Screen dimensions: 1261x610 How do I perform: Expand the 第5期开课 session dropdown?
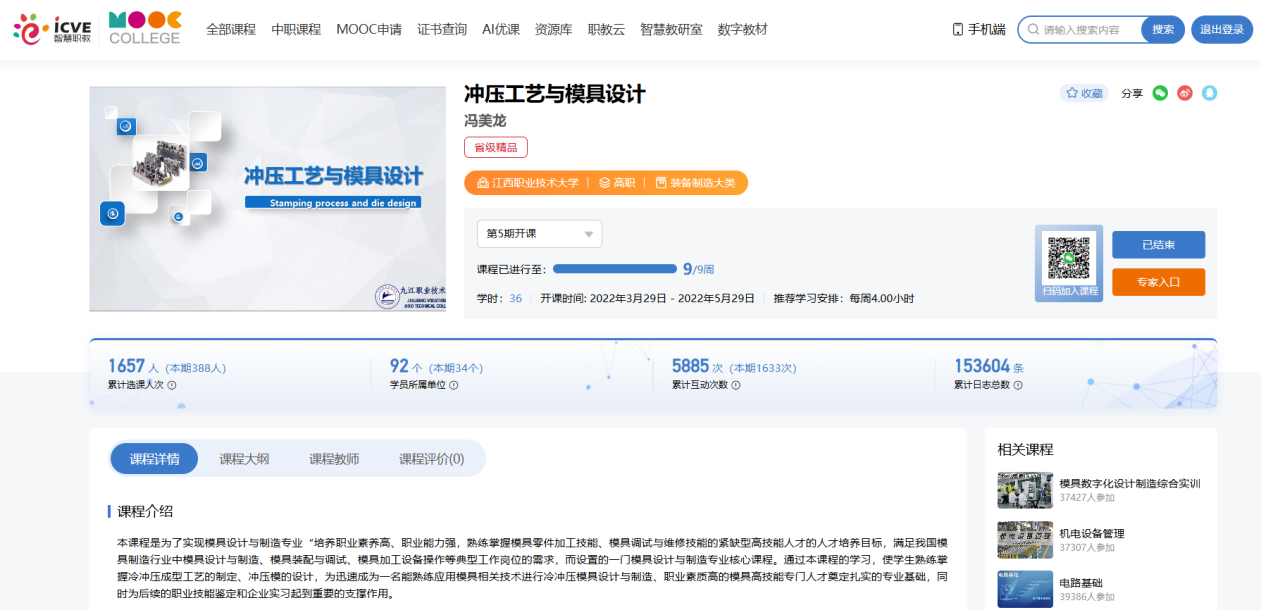[539, 234]
